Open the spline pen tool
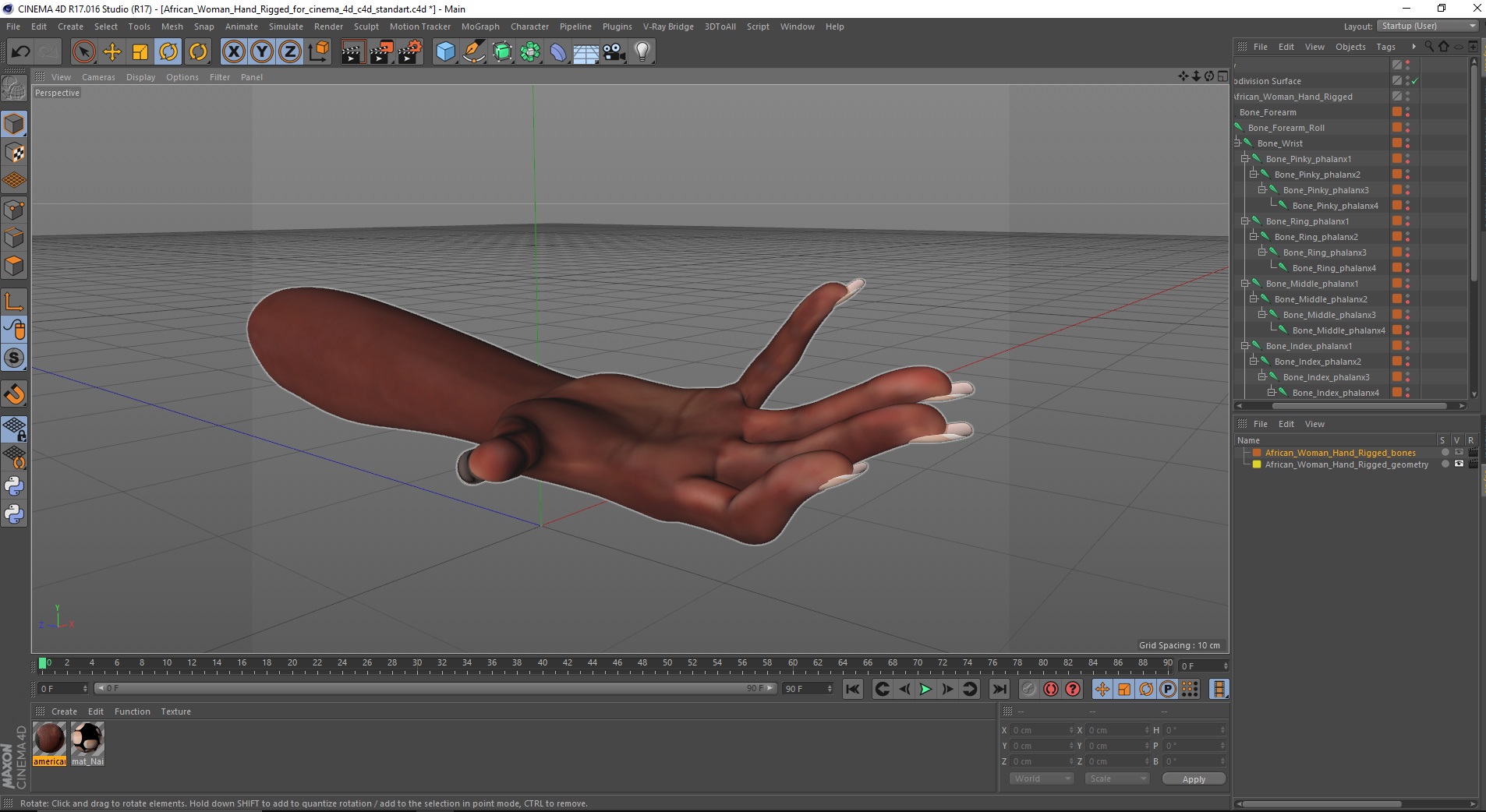1486x812 pixels. tap(474, 51)
